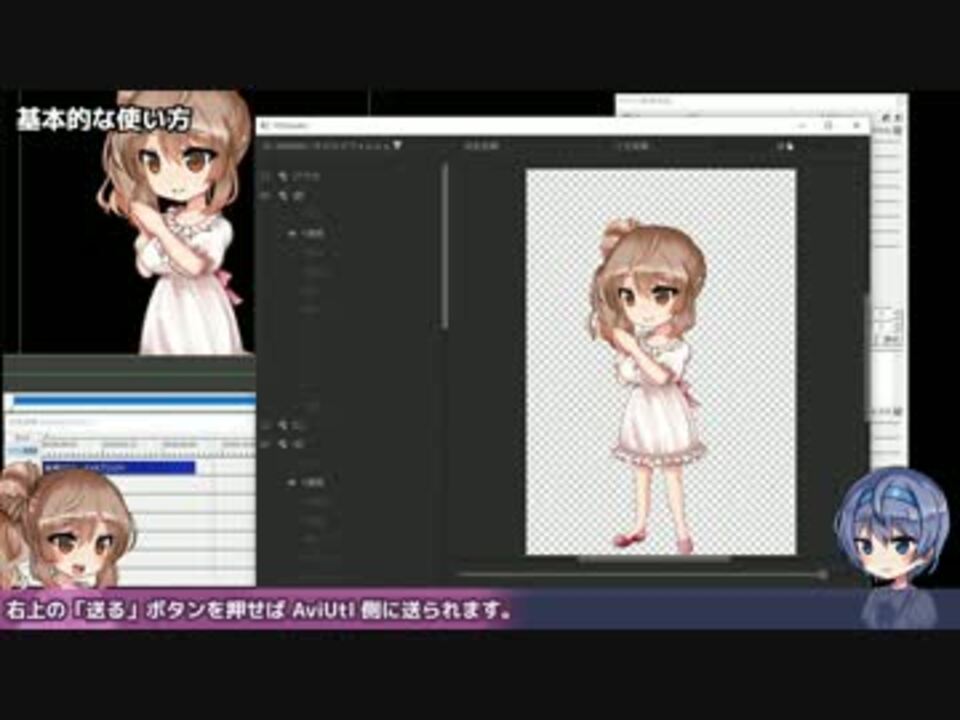Toggle visibility of the topmost layer in tree
Image resolution: width=960 pixels, height=720 pixels.
266,176
